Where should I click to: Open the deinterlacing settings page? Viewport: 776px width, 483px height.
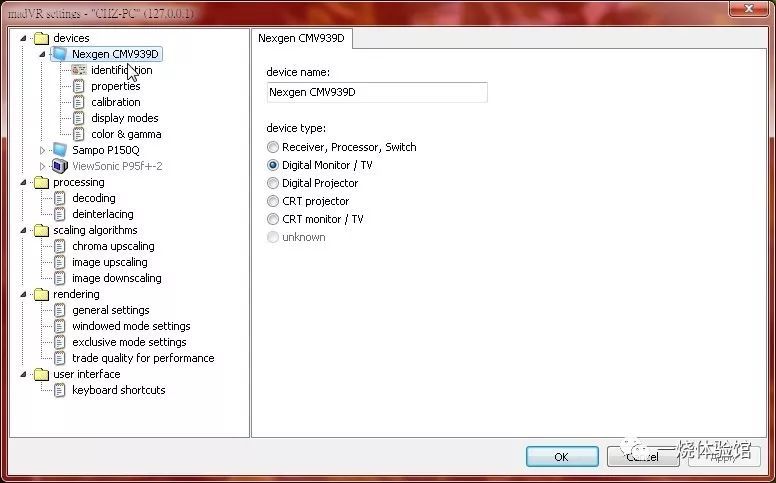click(x=103, y=214)
